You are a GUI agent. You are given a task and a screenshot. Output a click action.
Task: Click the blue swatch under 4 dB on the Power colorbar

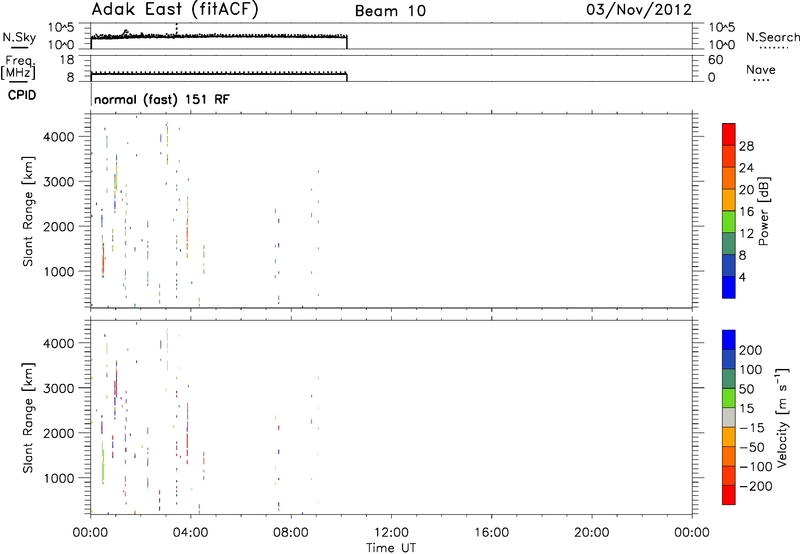(x=729, y=287)
